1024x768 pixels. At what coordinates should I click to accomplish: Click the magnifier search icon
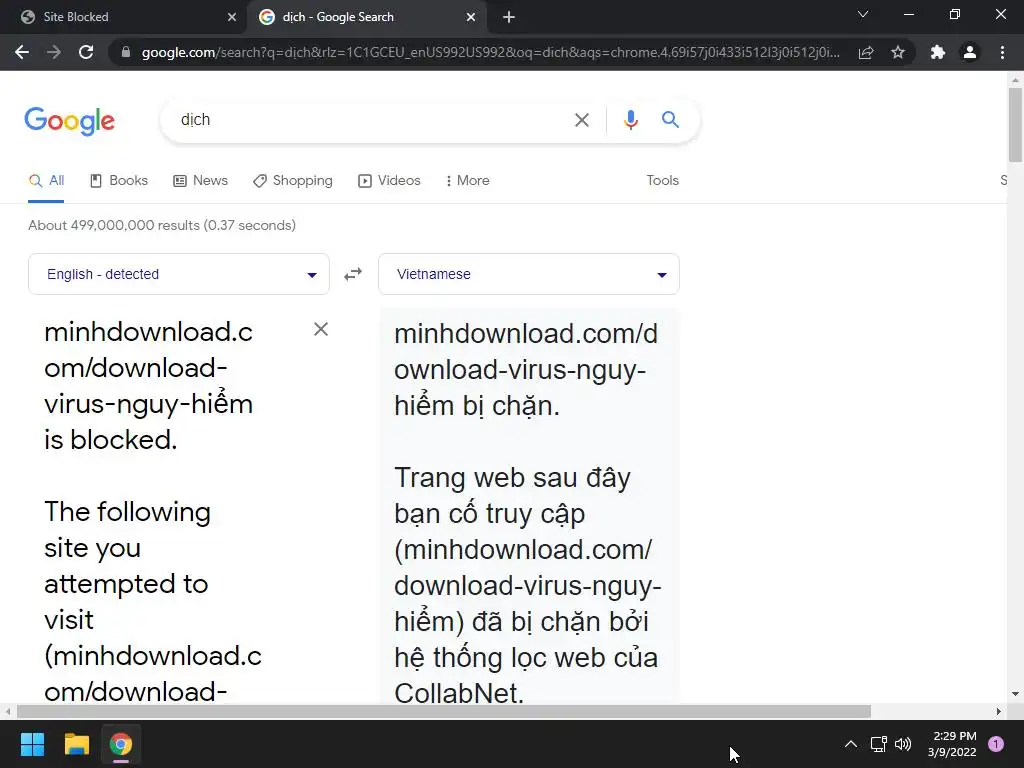[670, 120]
